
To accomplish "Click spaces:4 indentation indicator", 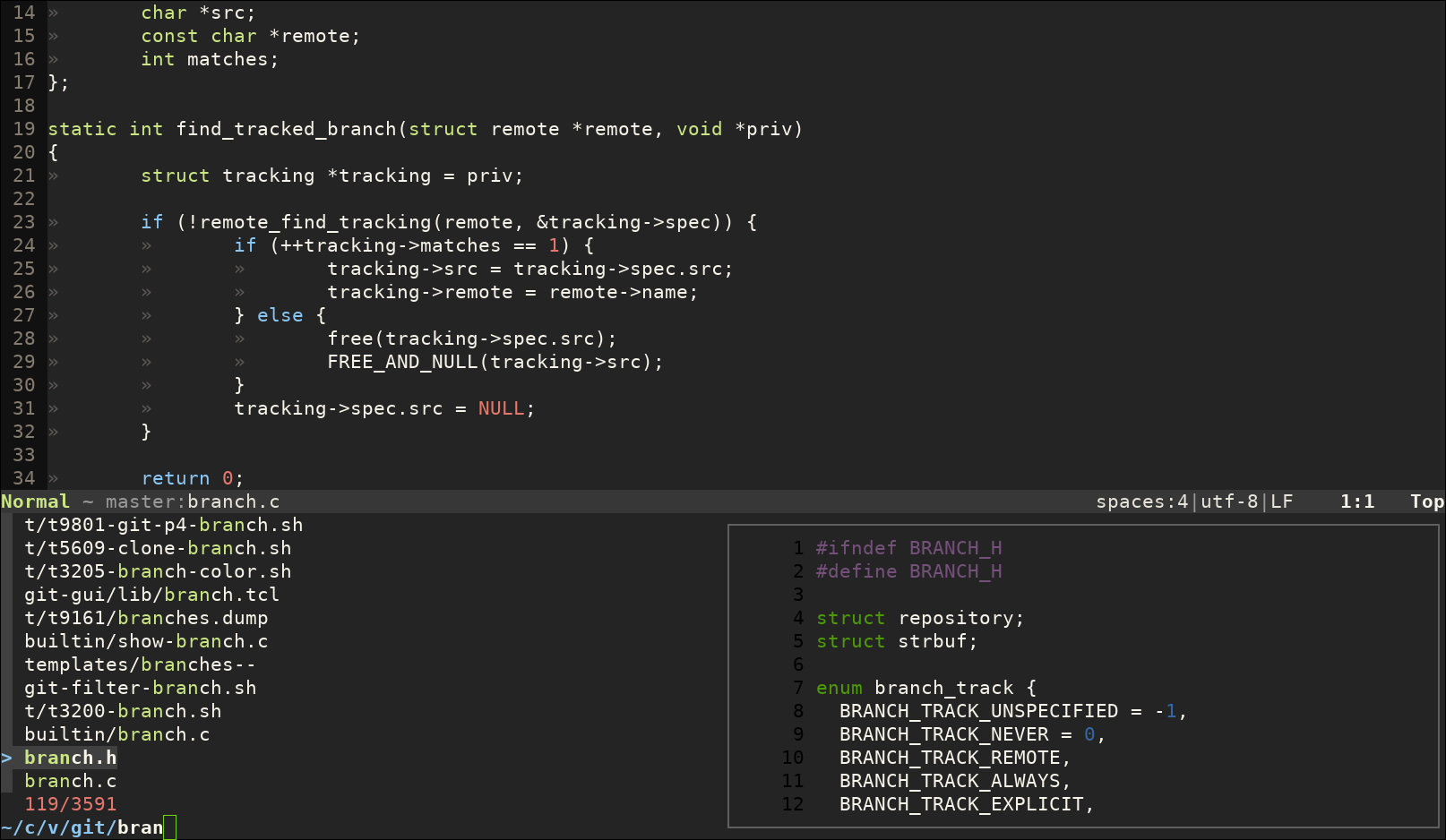I will (1142, 501).
